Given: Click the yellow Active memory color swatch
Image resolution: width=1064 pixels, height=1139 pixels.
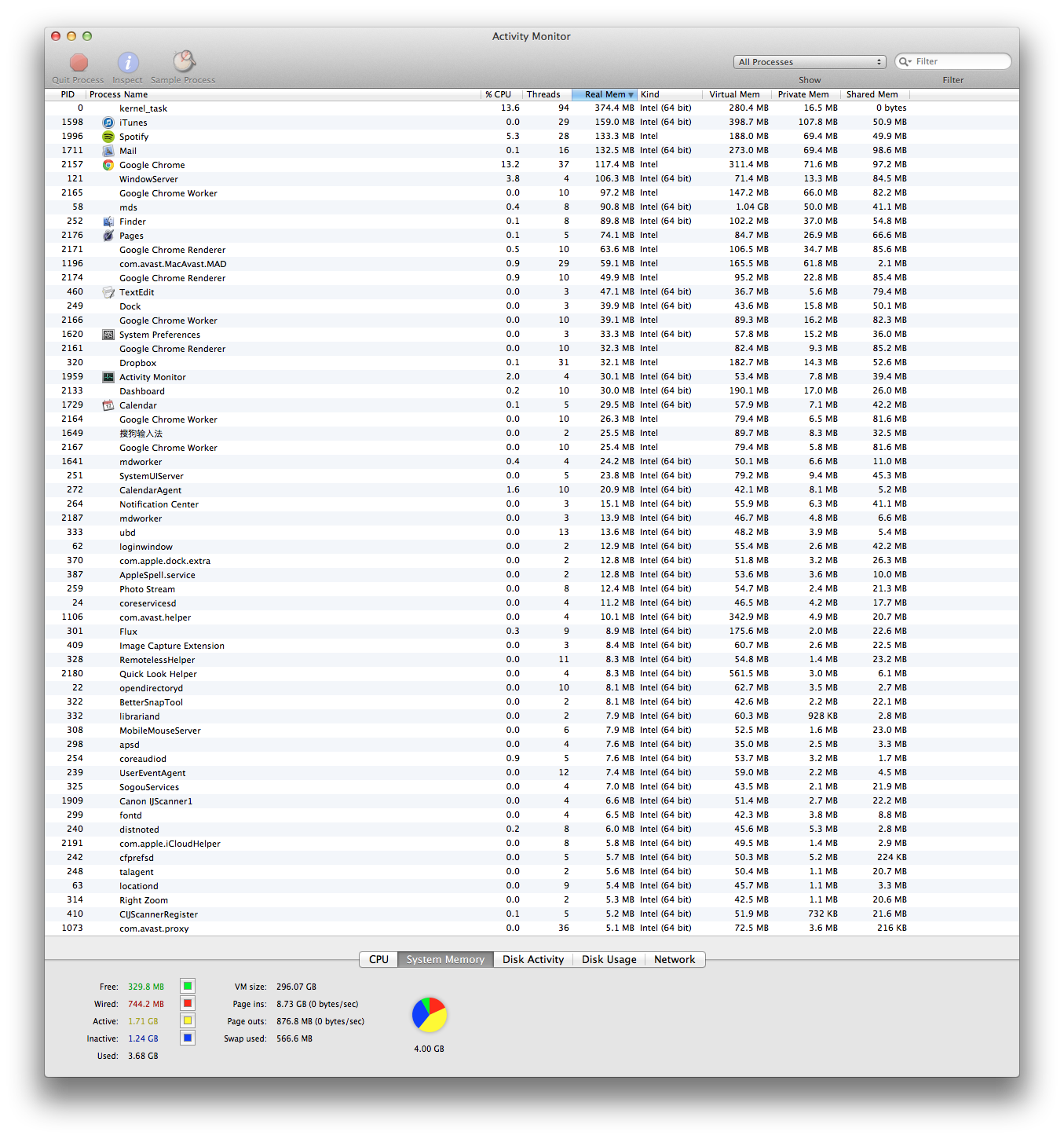Looking at the screenshot, I should (188, 1020).
